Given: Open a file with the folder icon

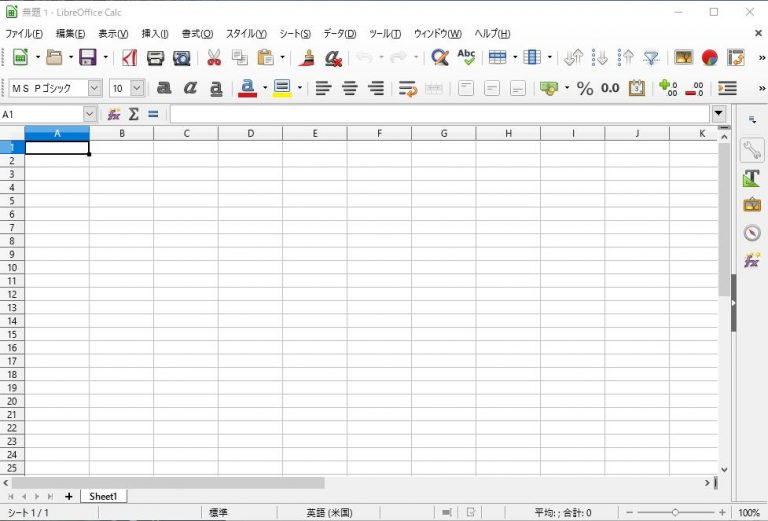Looking at the screenshot, I should click(x=54, y=57).
